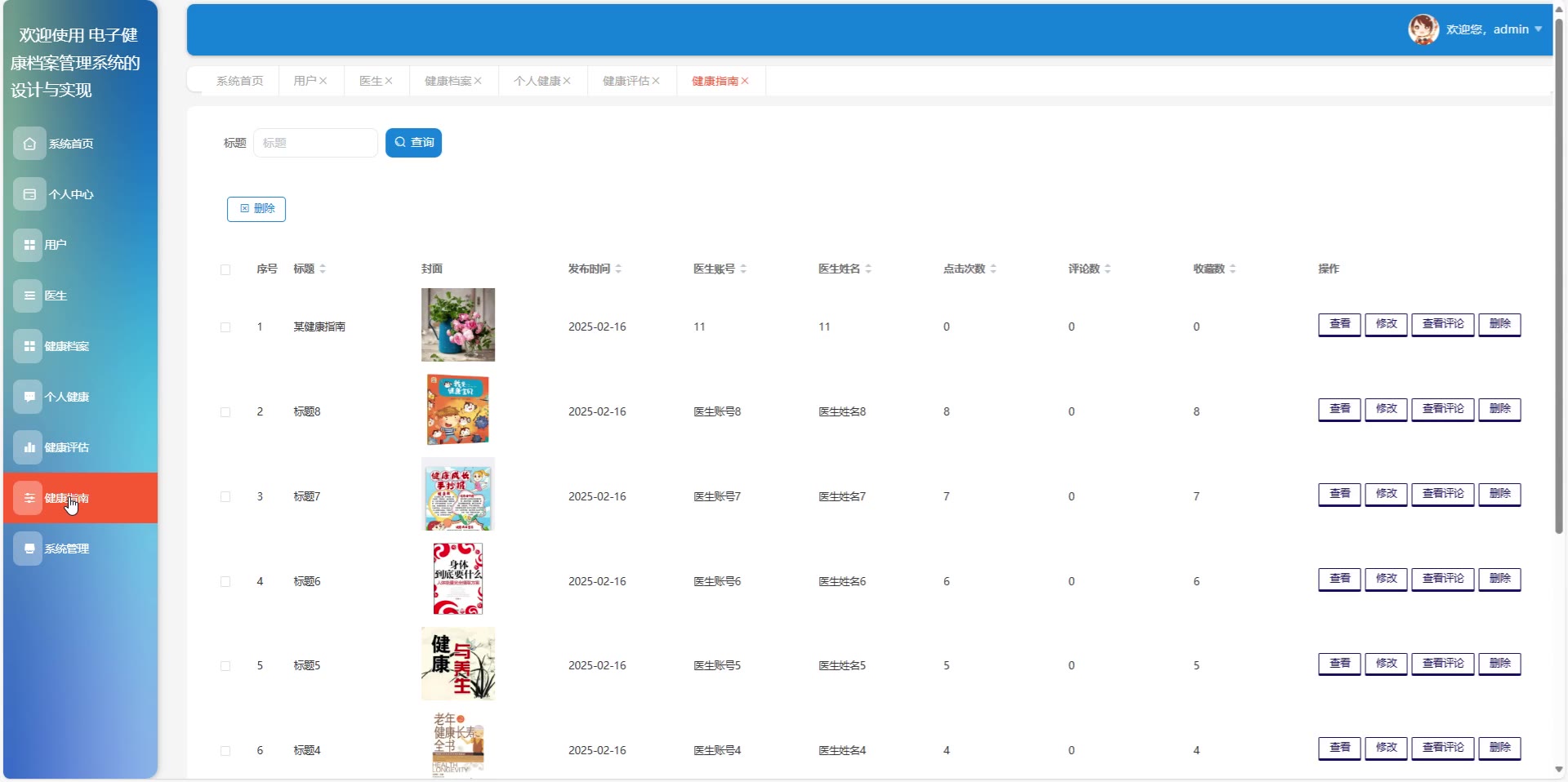Check the row for 某健康指南
Image resolution: width=1568 pixels, height=782 pixels.
point(225,327)
